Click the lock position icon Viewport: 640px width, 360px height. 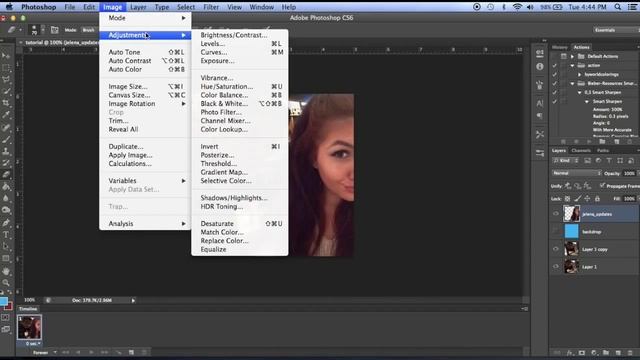pyautogui.click(x=587, y=199)
